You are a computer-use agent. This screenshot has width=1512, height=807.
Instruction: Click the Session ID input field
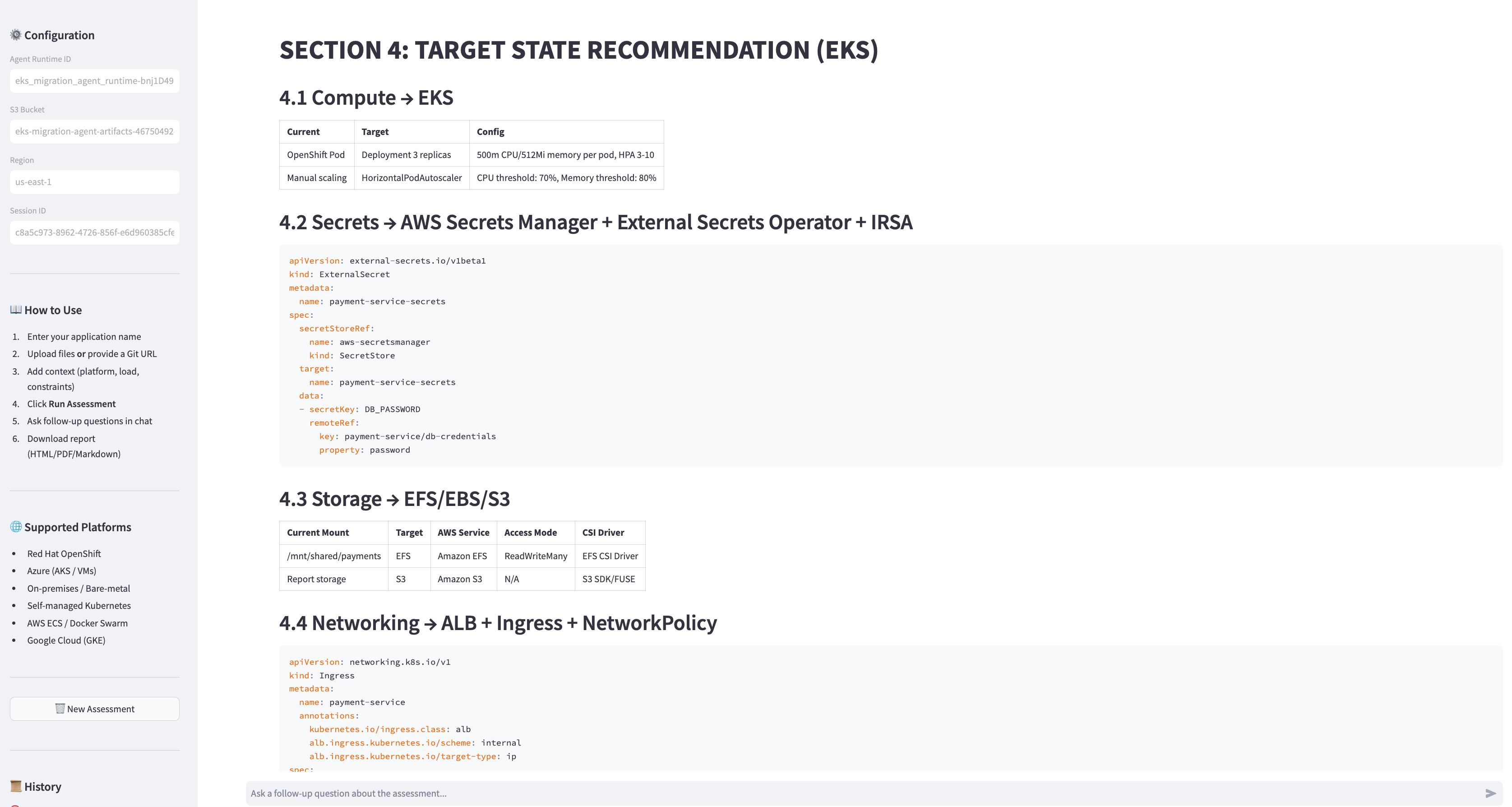[x=94, y=232]
